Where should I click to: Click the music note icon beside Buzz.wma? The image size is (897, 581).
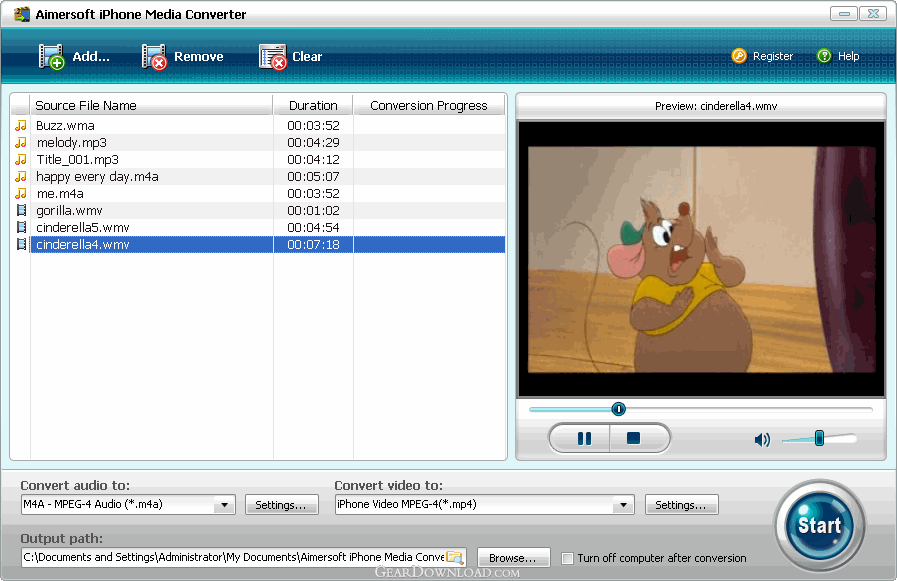[21, 125]
